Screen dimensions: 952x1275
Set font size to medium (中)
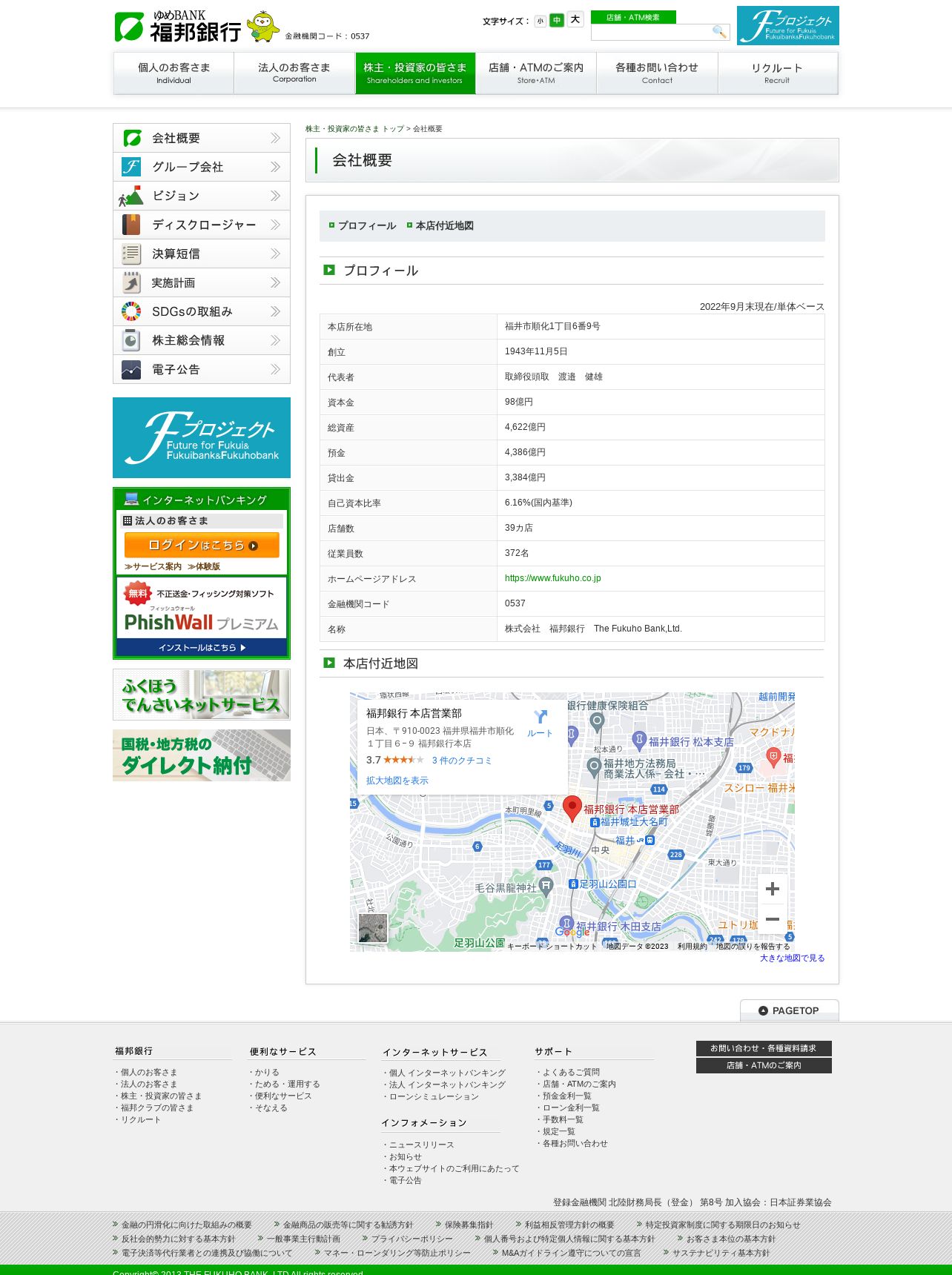[556, 21]
